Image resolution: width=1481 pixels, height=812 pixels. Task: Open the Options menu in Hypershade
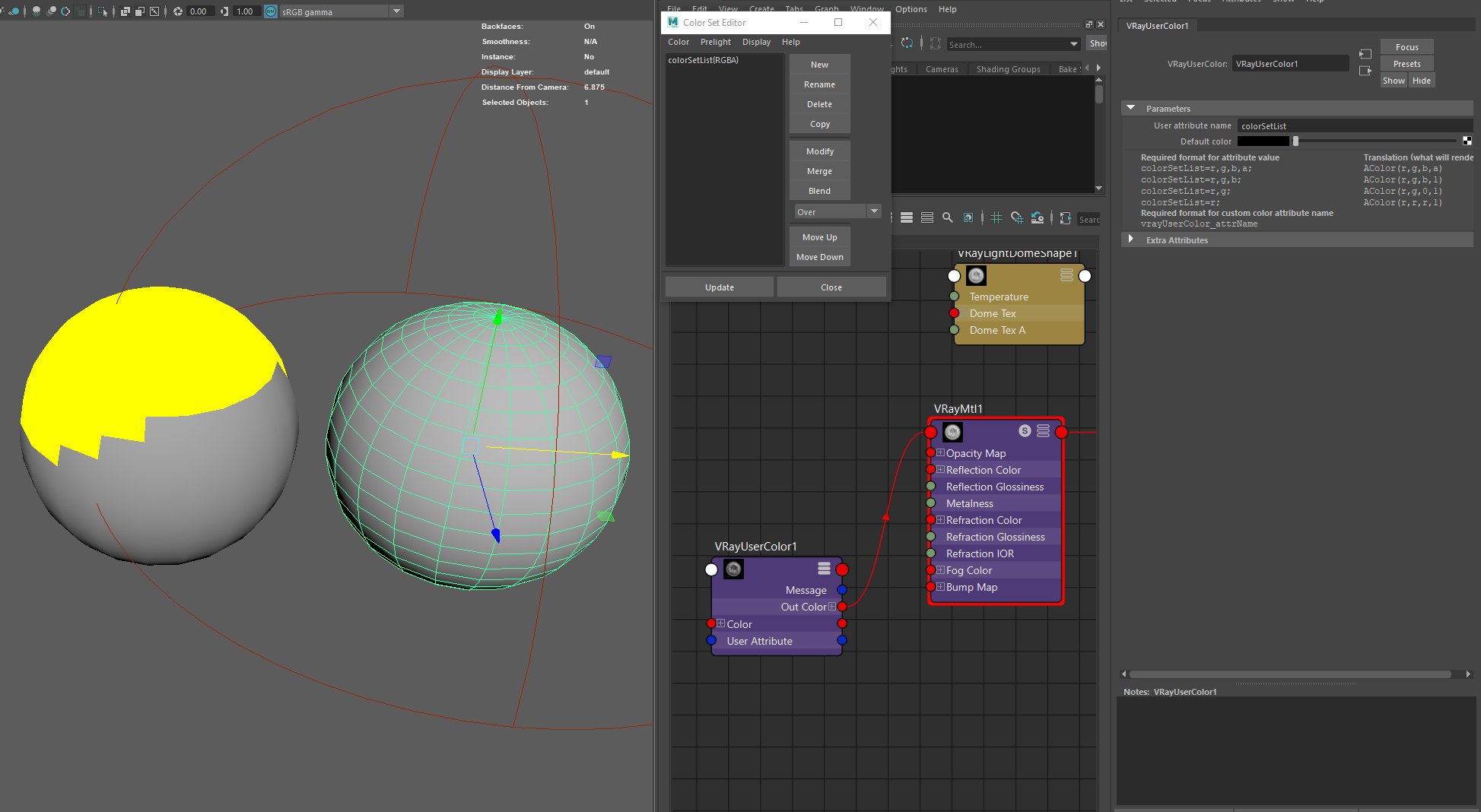pos(911,9)
